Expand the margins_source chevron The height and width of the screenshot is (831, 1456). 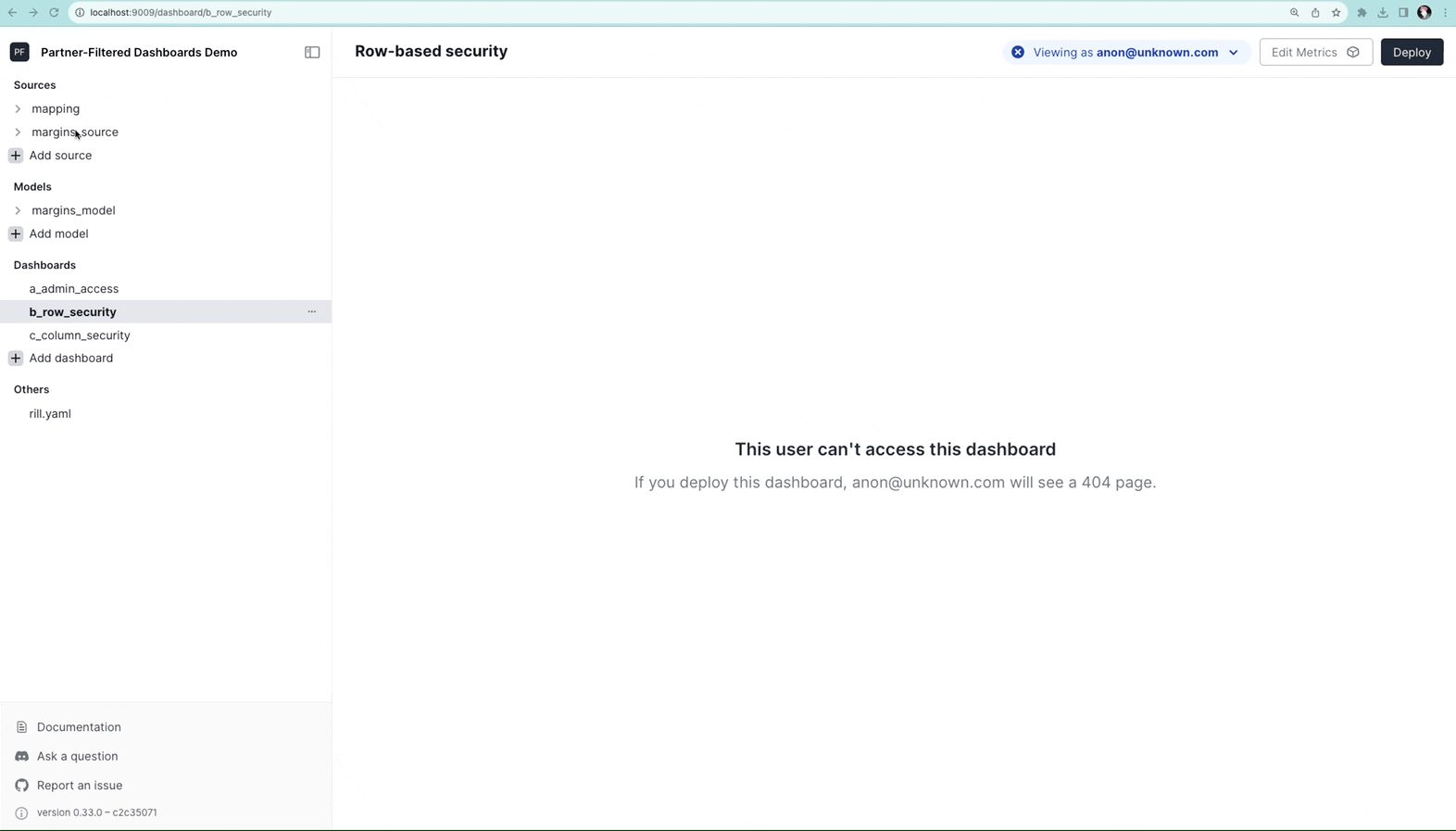point(18,132)
